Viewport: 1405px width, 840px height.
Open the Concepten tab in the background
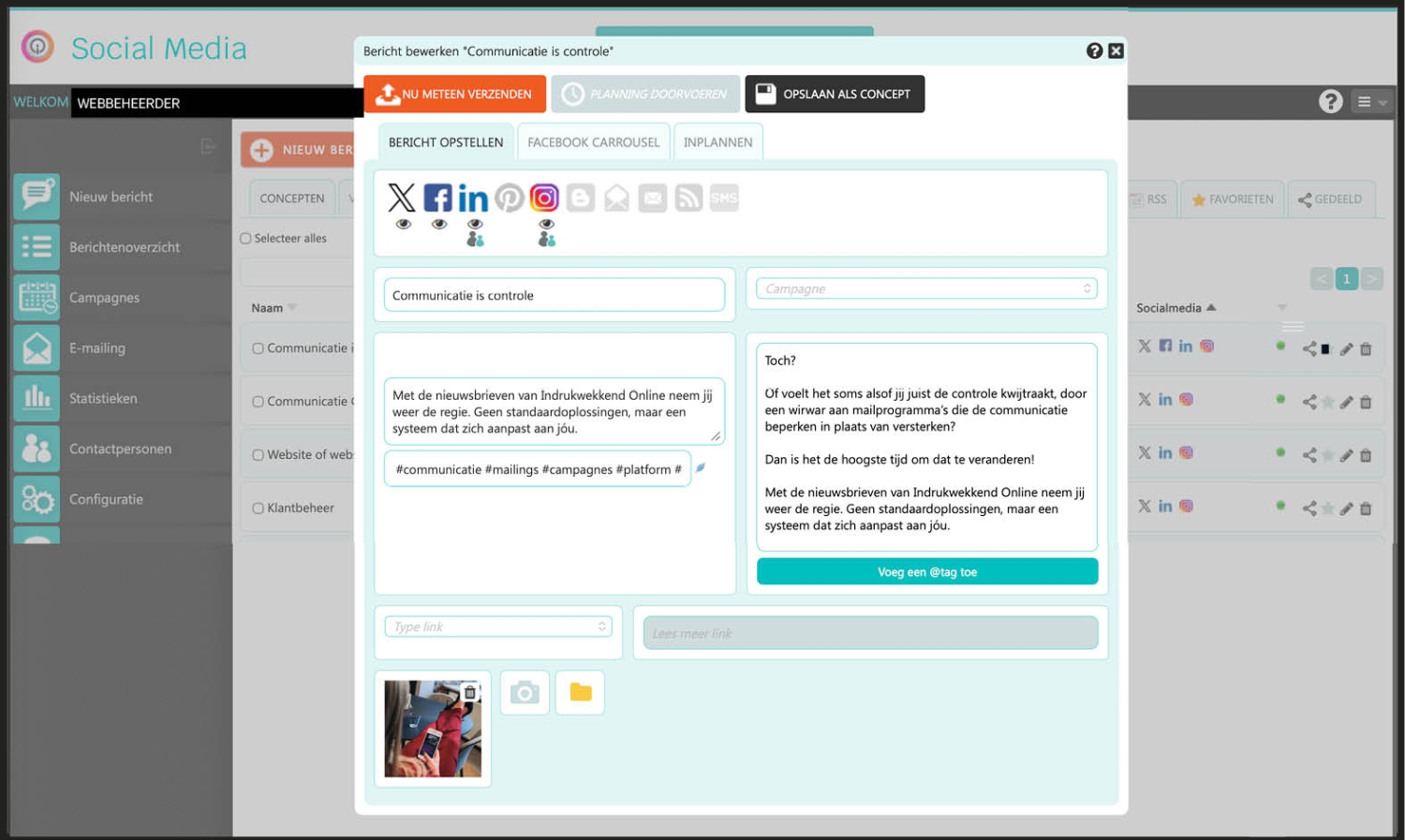292,199
